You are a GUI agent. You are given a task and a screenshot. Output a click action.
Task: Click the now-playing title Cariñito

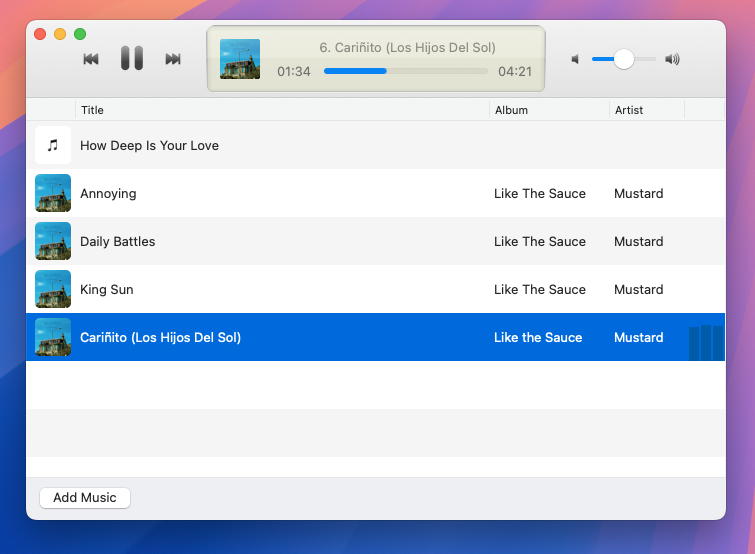[x=407, y=48]
